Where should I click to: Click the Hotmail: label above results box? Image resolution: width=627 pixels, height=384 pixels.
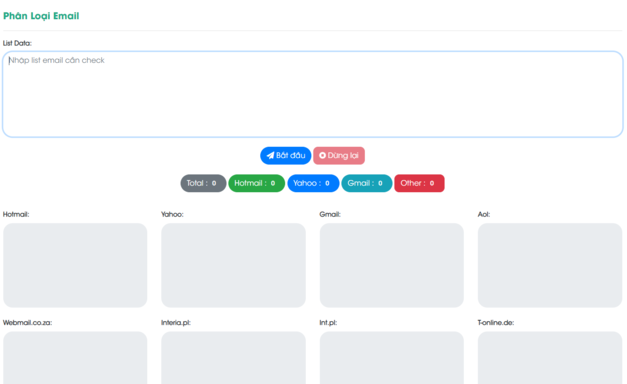tap(16, 214)
